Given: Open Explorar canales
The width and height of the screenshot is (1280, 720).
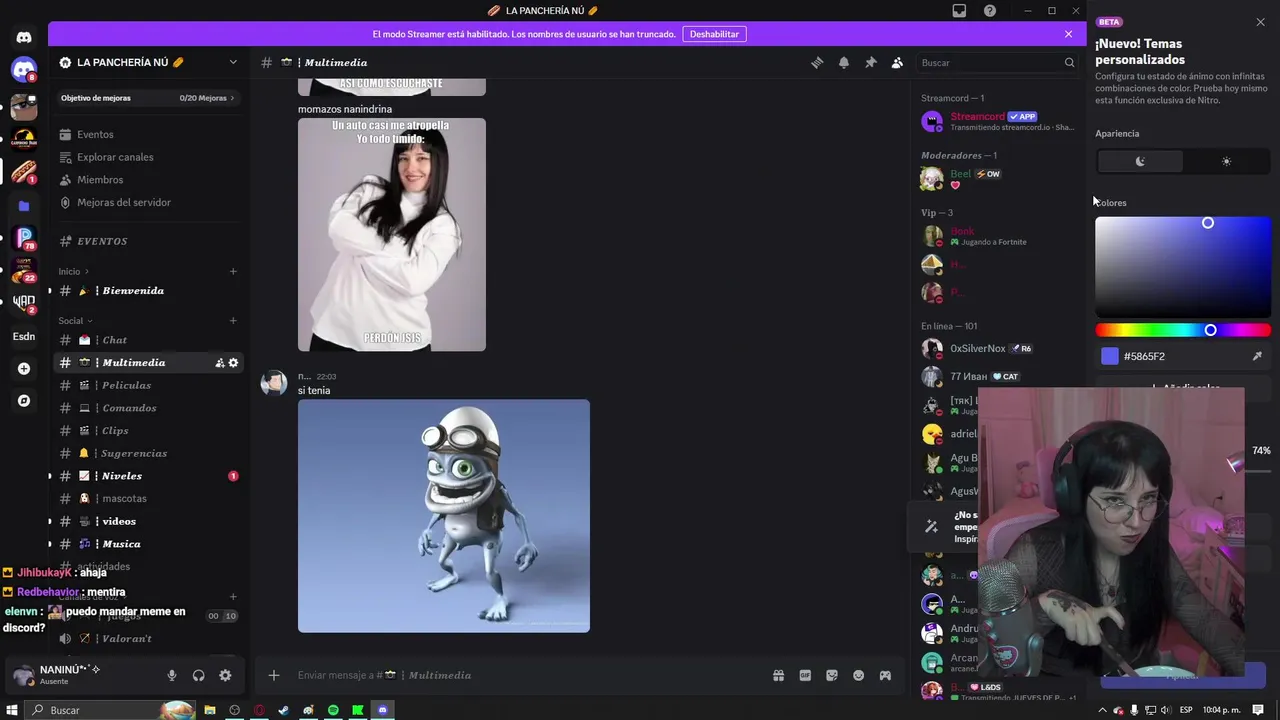Looking at the screenshot, I should tap(148, 157).
